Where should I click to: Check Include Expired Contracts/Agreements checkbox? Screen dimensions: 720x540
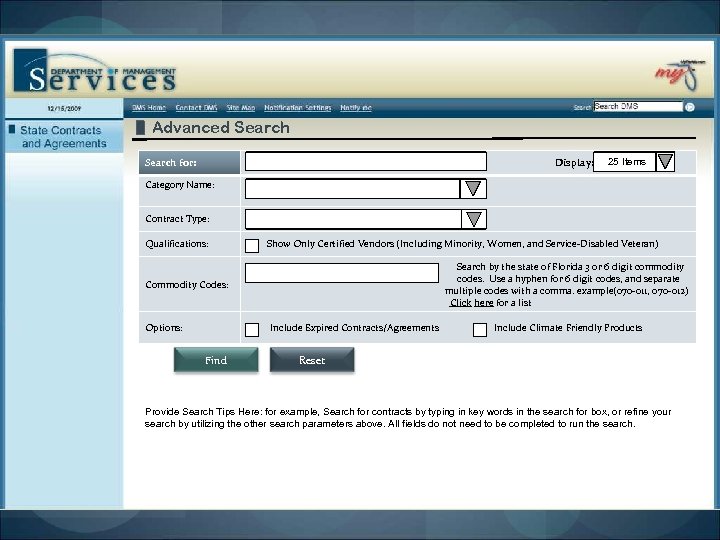(x=252, y=329)
